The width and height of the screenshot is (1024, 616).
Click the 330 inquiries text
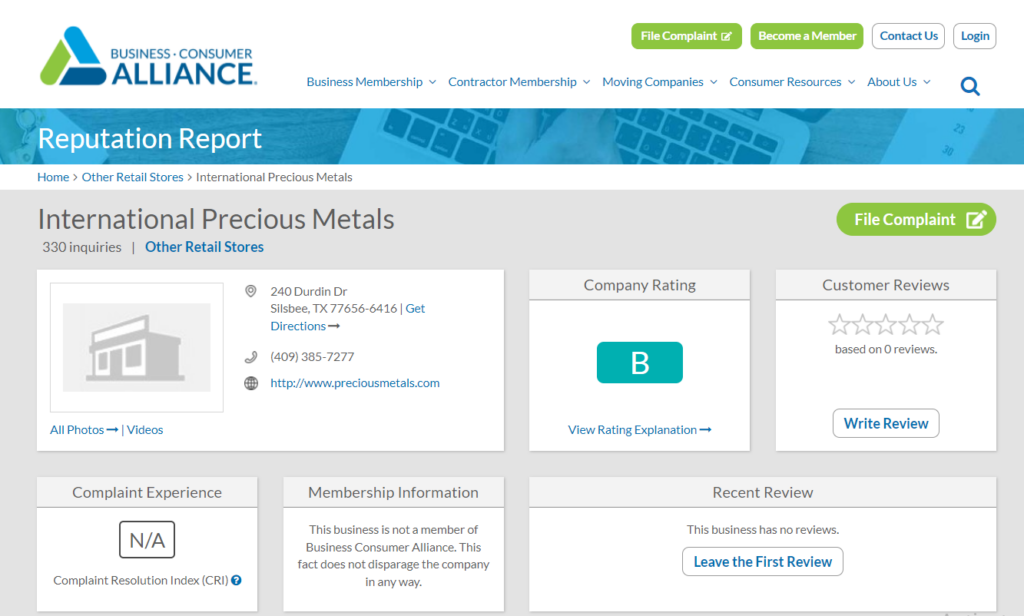click(82, 247)
